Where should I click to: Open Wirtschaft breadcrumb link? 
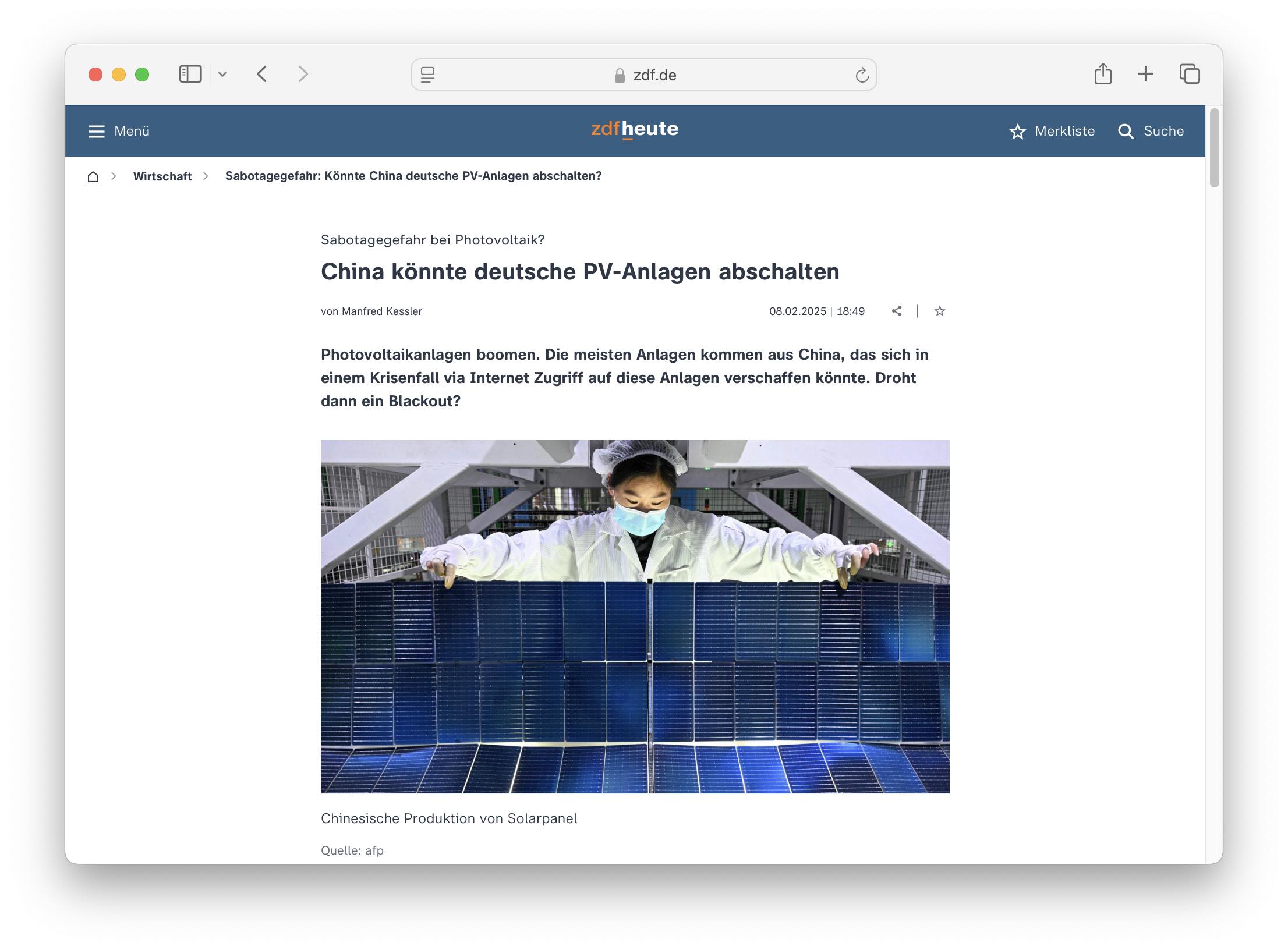[x=162, y=176]
